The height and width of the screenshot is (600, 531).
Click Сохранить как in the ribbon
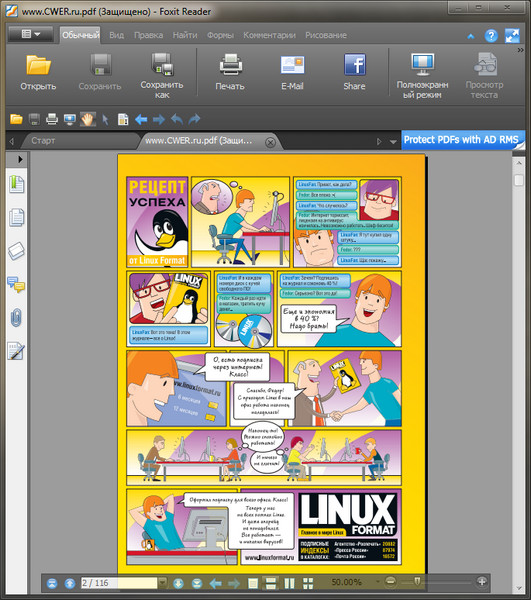pos(162,76)
